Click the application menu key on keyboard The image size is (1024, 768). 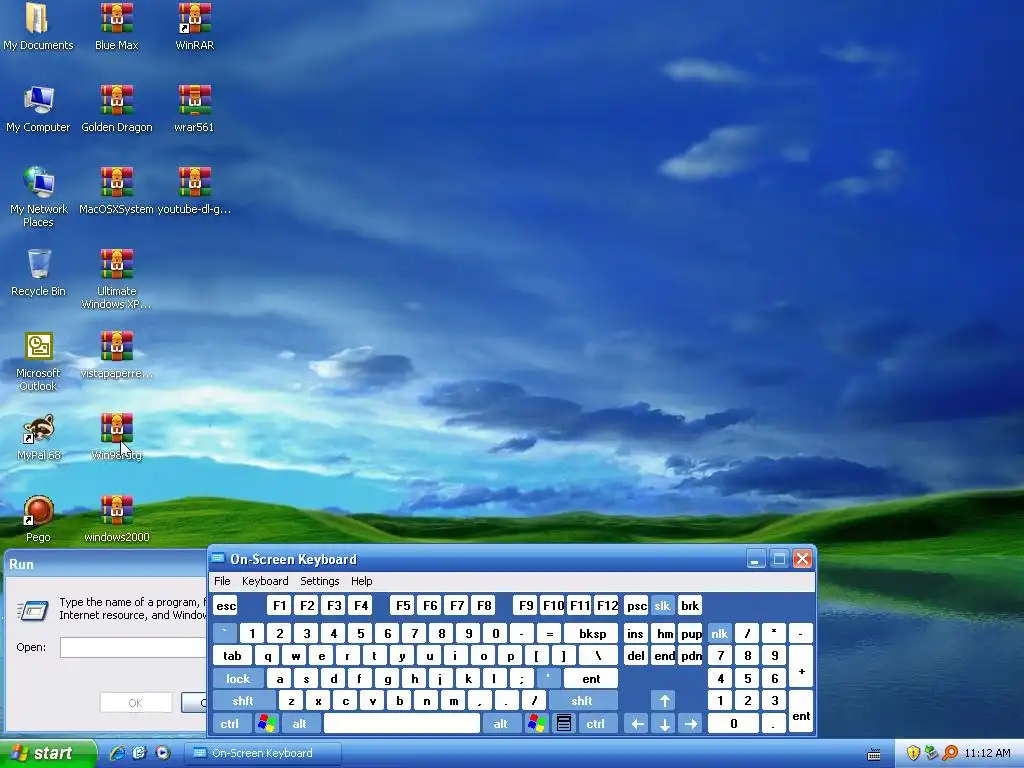[564, 724]
